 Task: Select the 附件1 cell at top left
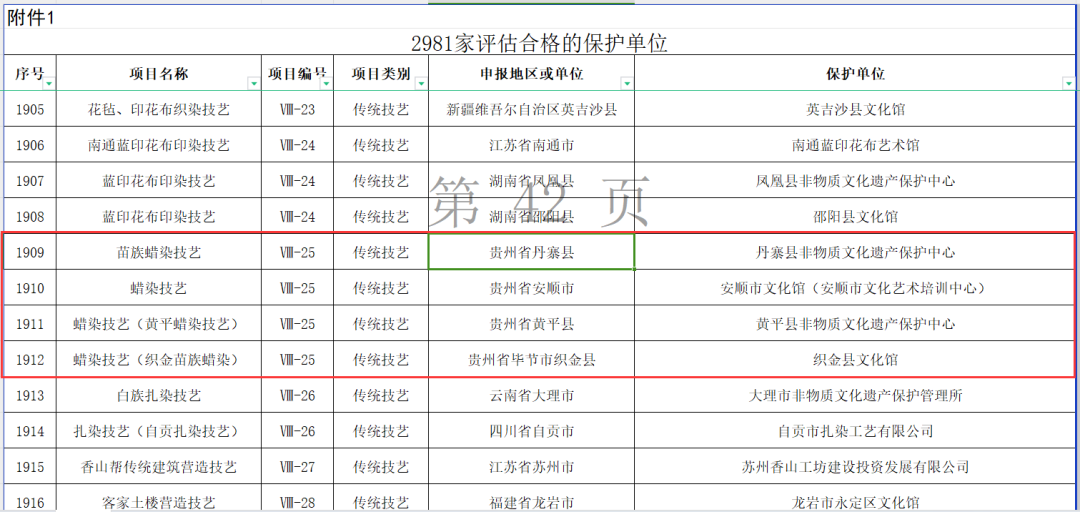pos(32,18)
